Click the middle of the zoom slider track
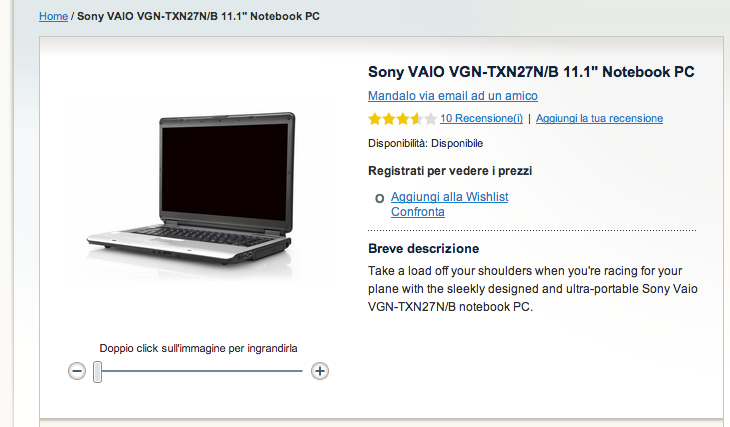 click(200, 371)
